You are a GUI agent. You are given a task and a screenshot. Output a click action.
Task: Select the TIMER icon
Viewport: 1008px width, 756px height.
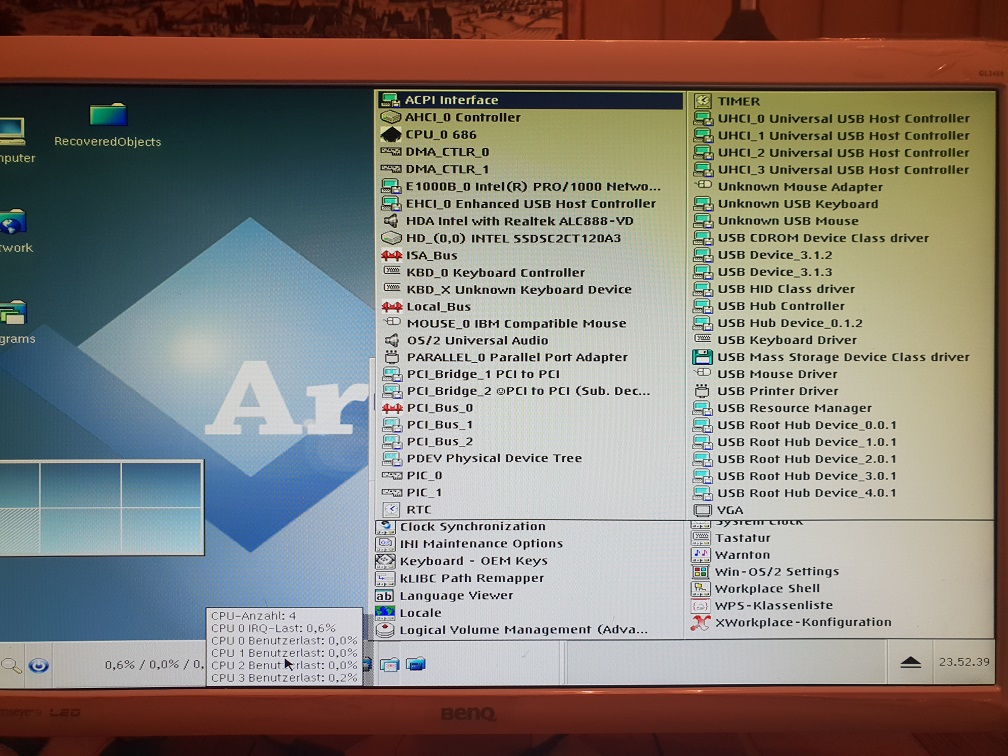(x=703, y=101)
